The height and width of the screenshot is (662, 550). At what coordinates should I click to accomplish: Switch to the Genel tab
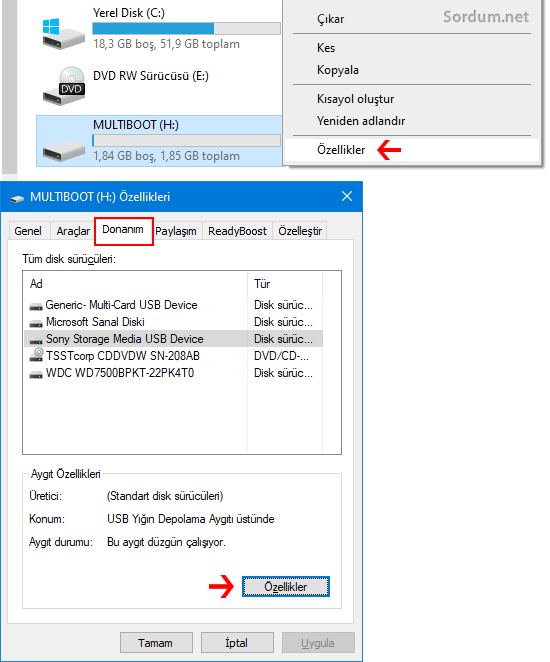28,231
